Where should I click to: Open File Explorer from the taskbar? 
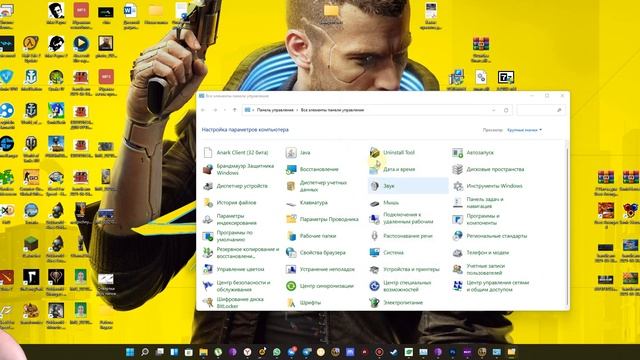203,352
